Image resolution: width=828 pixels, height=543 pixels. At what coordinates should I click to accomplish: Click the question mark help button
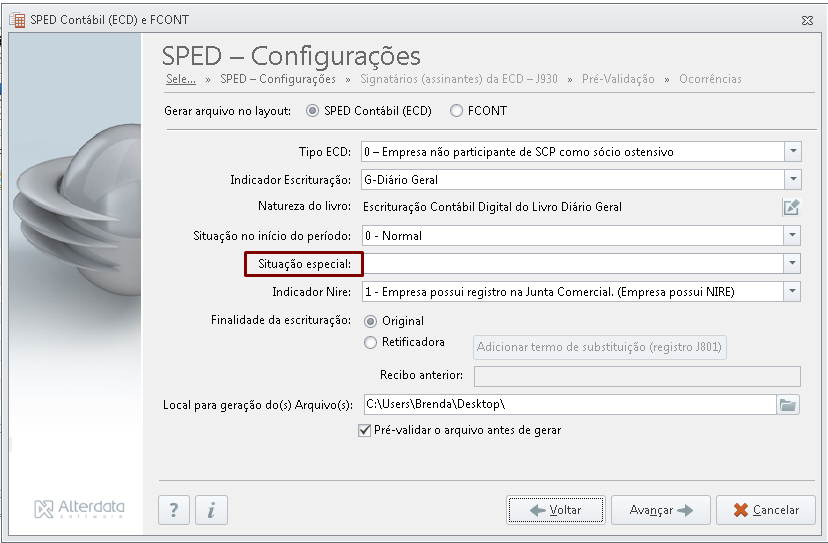[174, 510]
